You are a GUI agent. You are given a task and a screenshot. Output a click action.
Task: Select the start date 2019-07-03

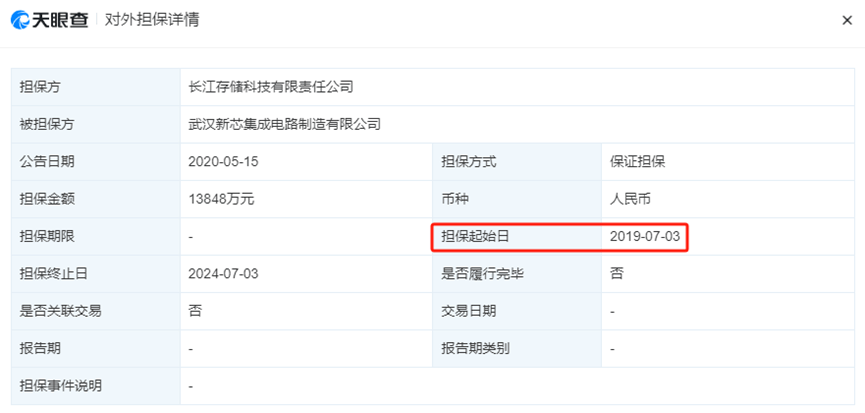pyautogui.click(x=645, y=237)
